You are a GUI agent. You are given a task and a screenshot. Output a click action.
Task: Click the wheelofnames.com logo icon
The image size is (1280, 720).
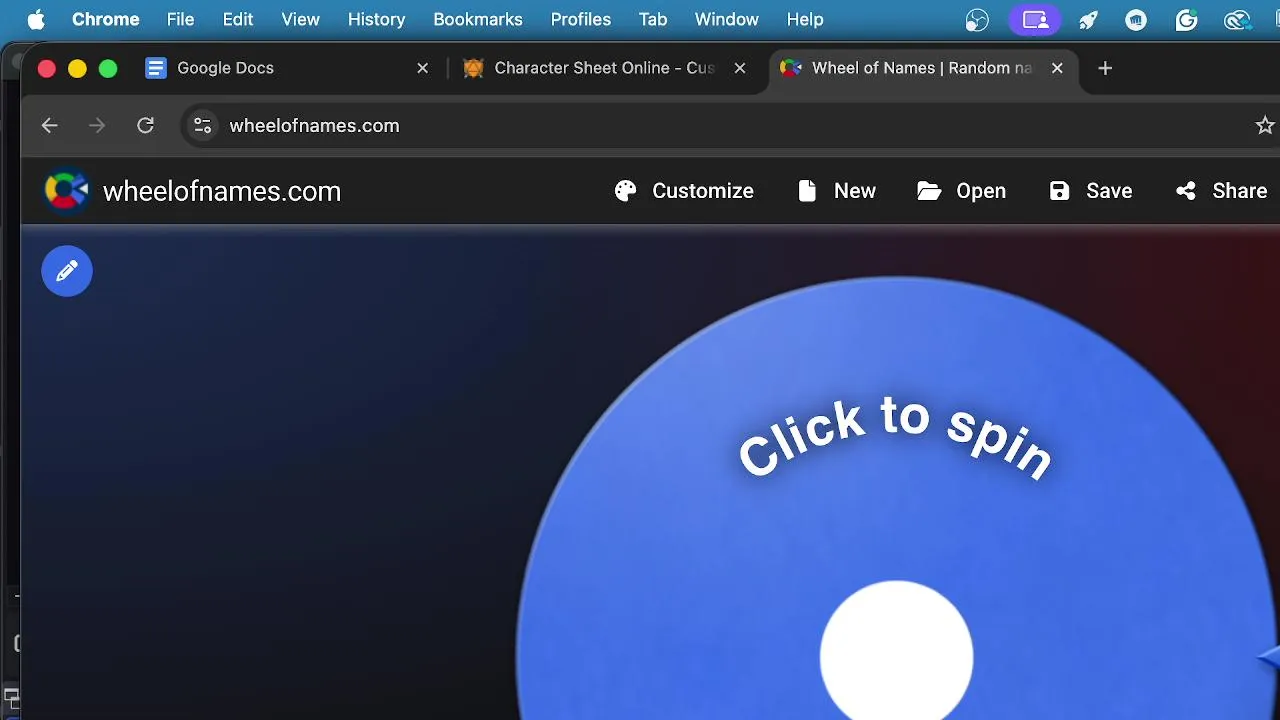coord(67,190)
